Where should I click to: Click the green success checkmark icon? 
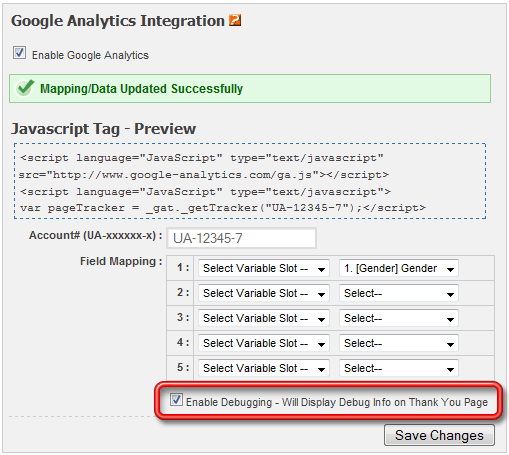26,88
